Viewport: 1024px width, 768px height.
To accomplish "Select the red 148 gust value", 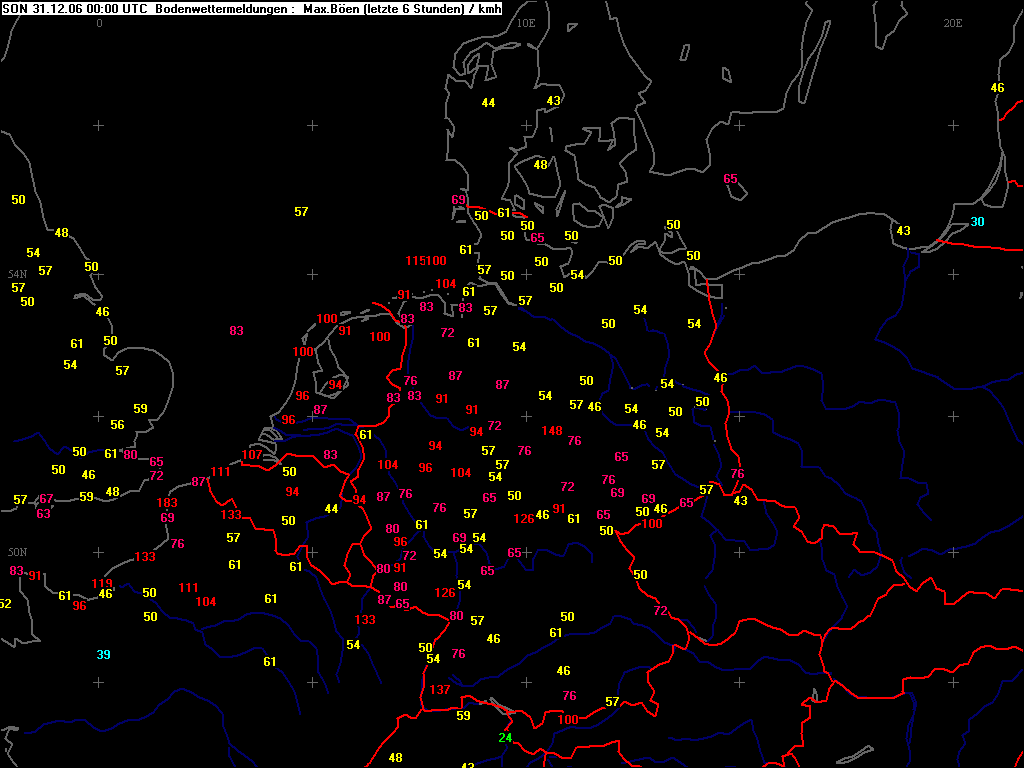I will pos(552,430).
